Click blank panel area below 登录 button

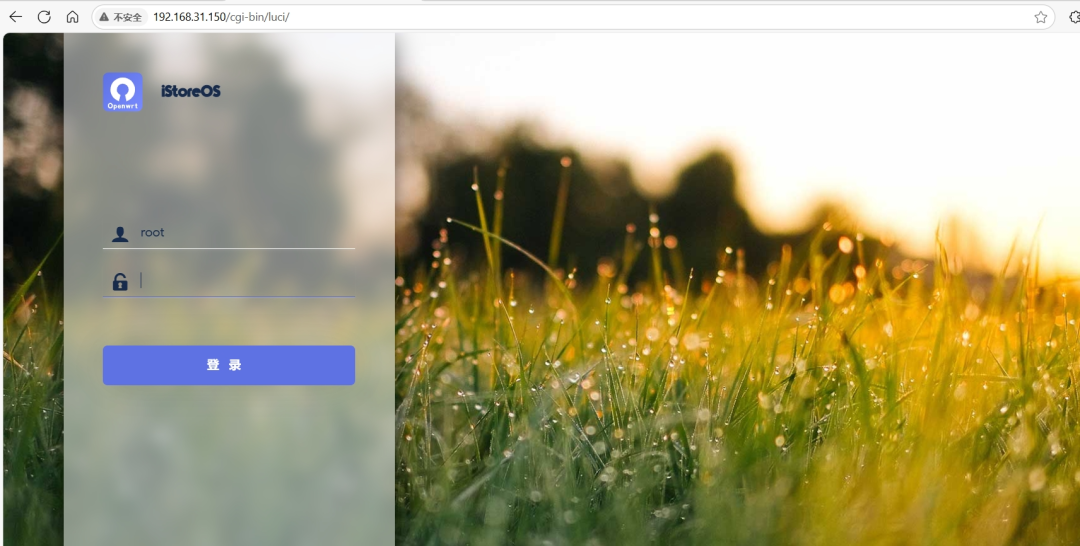click(228, 460)
